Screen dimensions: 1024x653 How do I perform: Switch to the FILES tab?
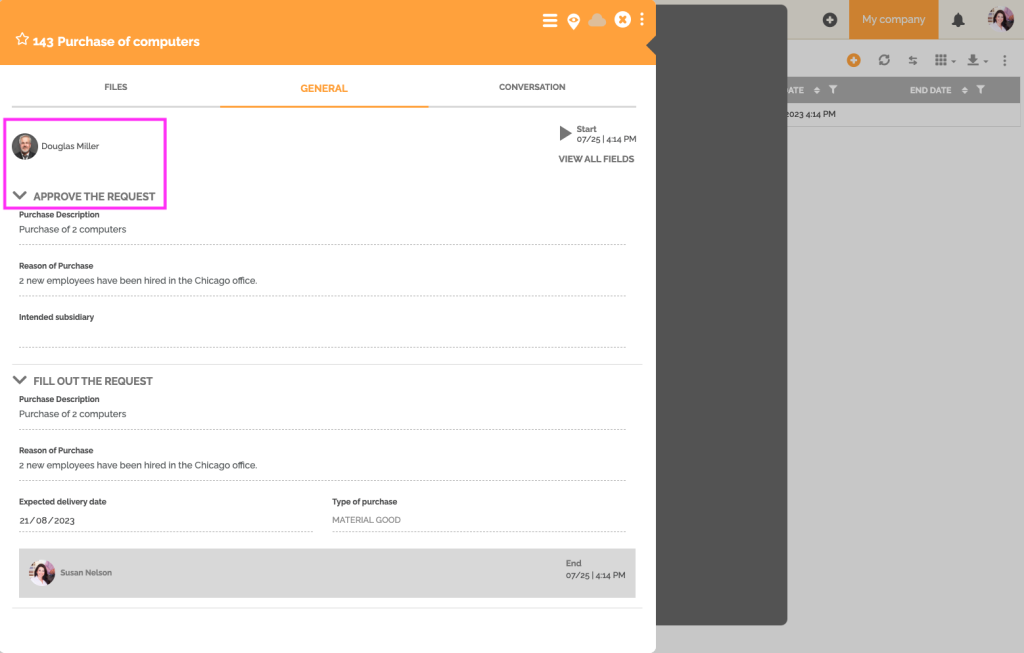(115, 87)
